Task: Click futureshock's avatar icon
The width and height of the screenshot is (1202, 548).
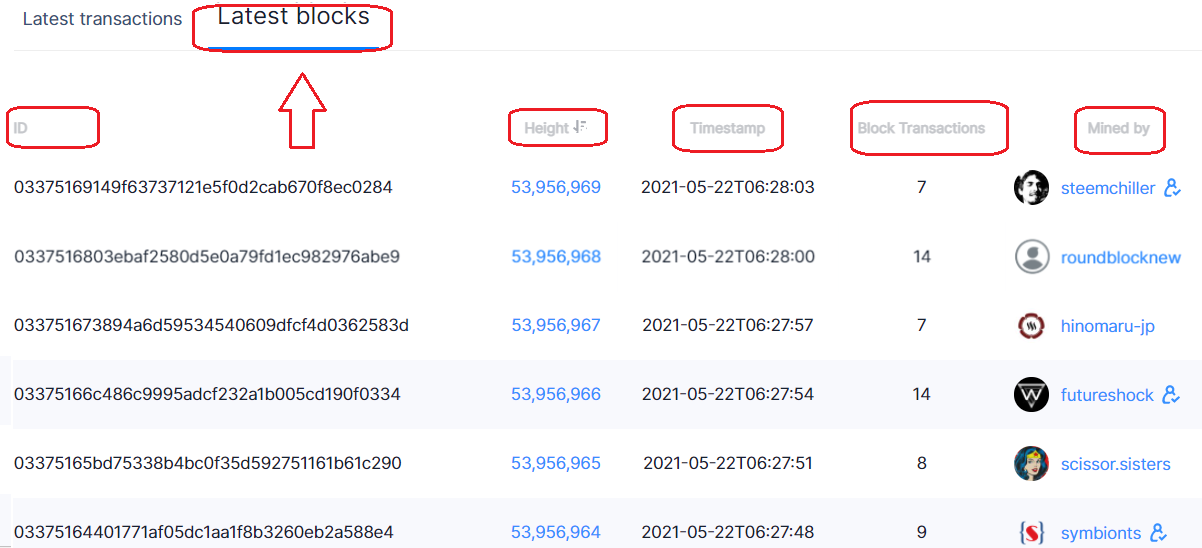Action: point(1031,395)
